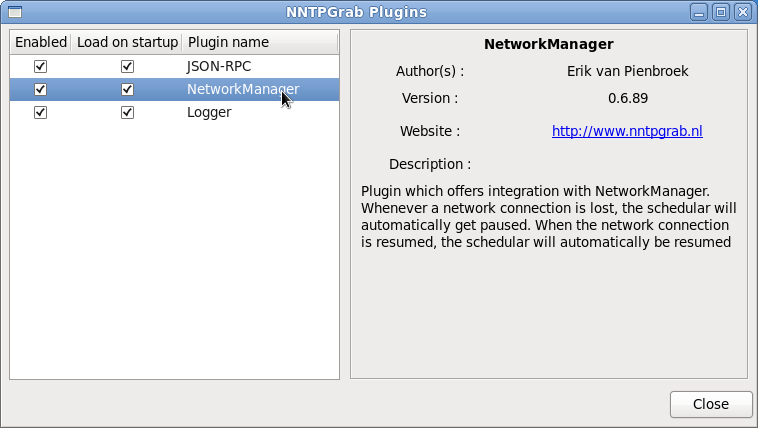Image resolution: width=758 pixels, height=428 pixels.
Task: Close the window using title bar X
Action: [742, 12]
